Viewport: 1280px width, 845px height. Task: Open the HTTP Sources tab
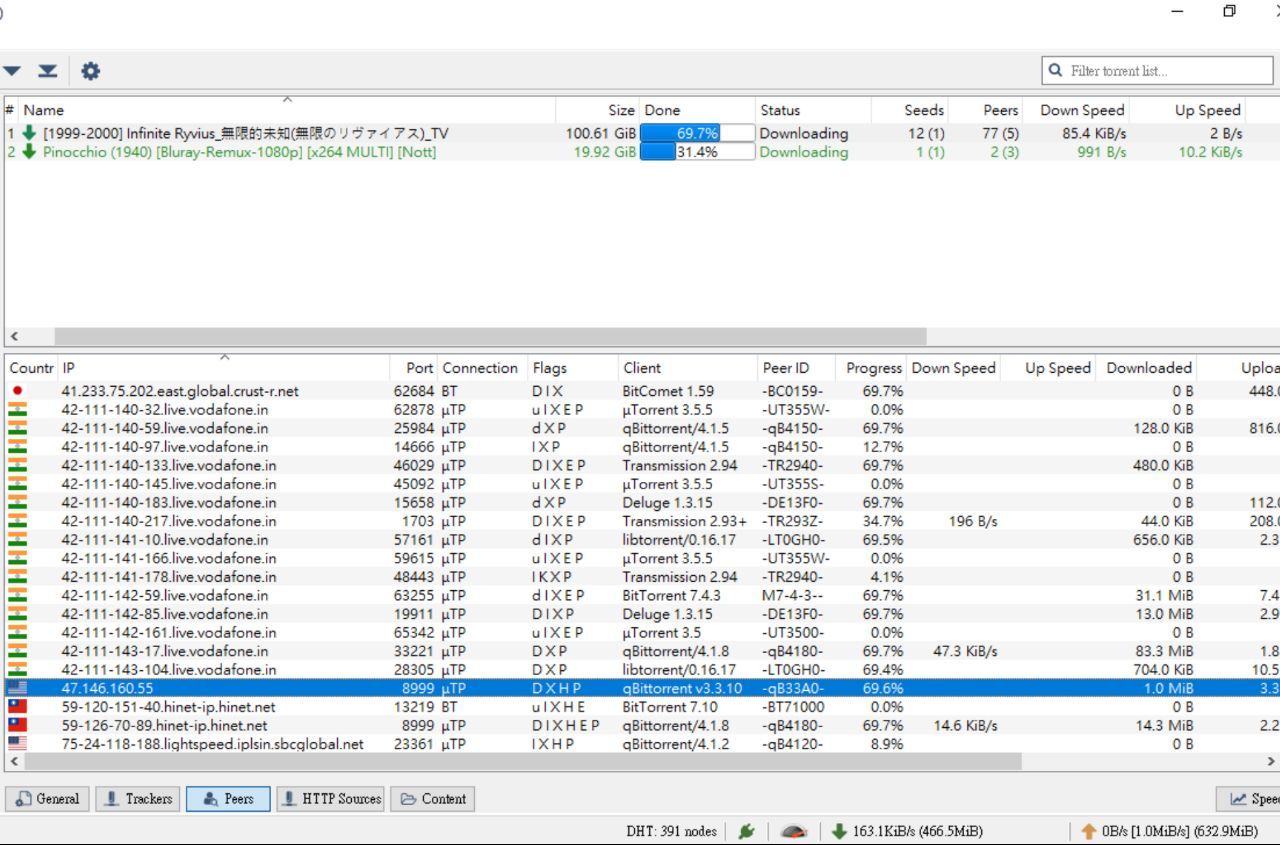[330, 799]
